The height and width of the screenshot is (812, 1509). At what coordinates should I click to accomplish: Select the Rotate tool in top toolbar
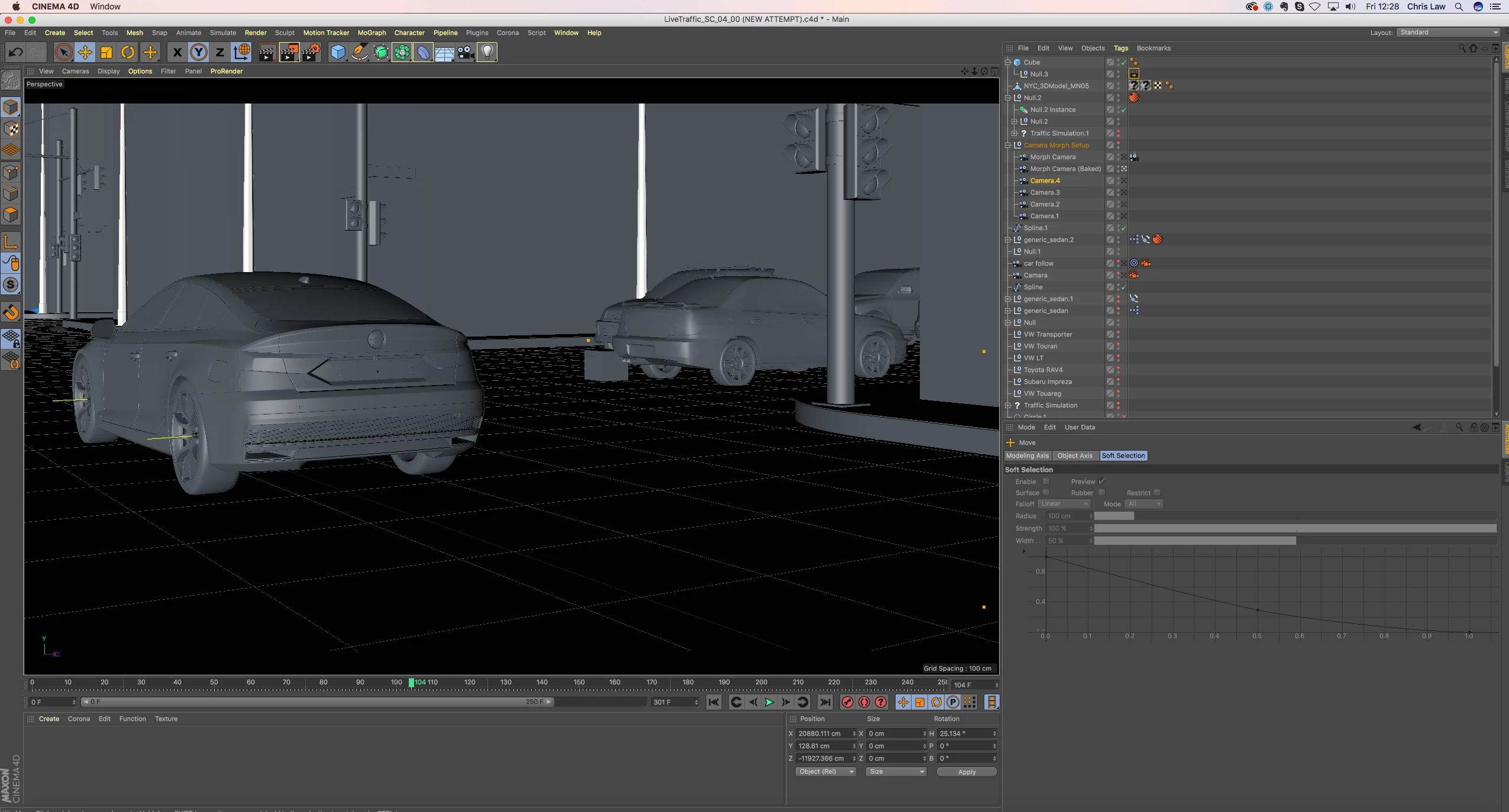128,53
